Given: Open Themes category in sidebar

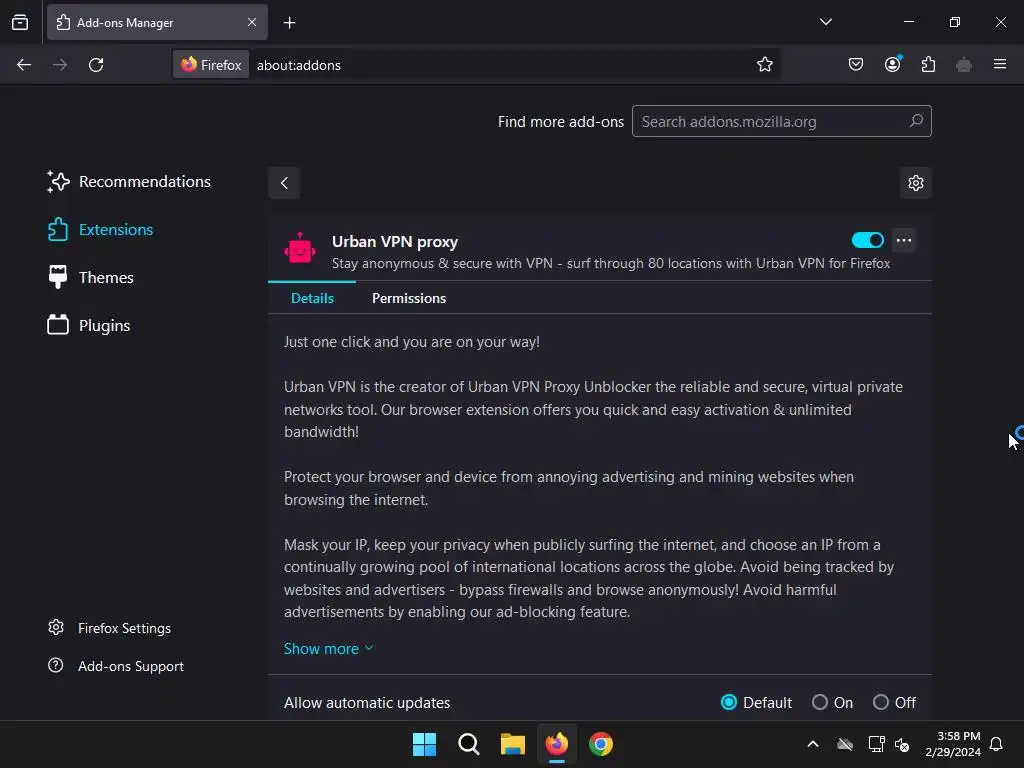Looking at the screenshot, I should (90, 278).
